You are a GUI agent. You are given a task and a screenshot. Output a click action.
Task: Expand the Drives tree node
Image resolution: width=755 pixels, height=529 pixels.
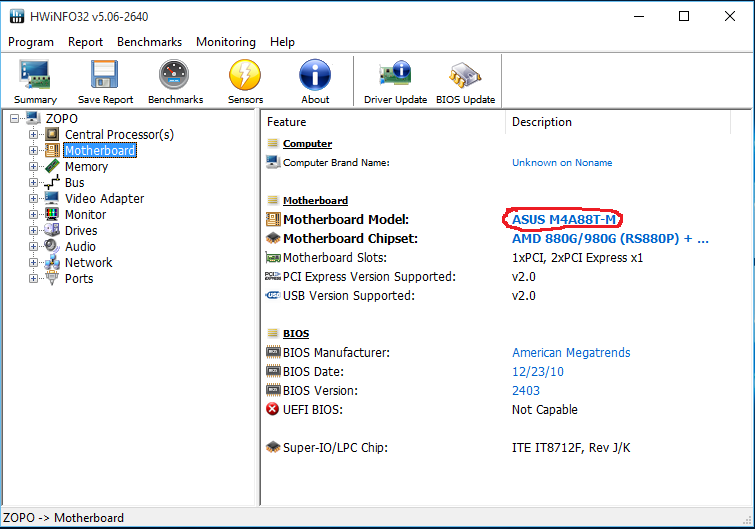click(x=33, y=230)
